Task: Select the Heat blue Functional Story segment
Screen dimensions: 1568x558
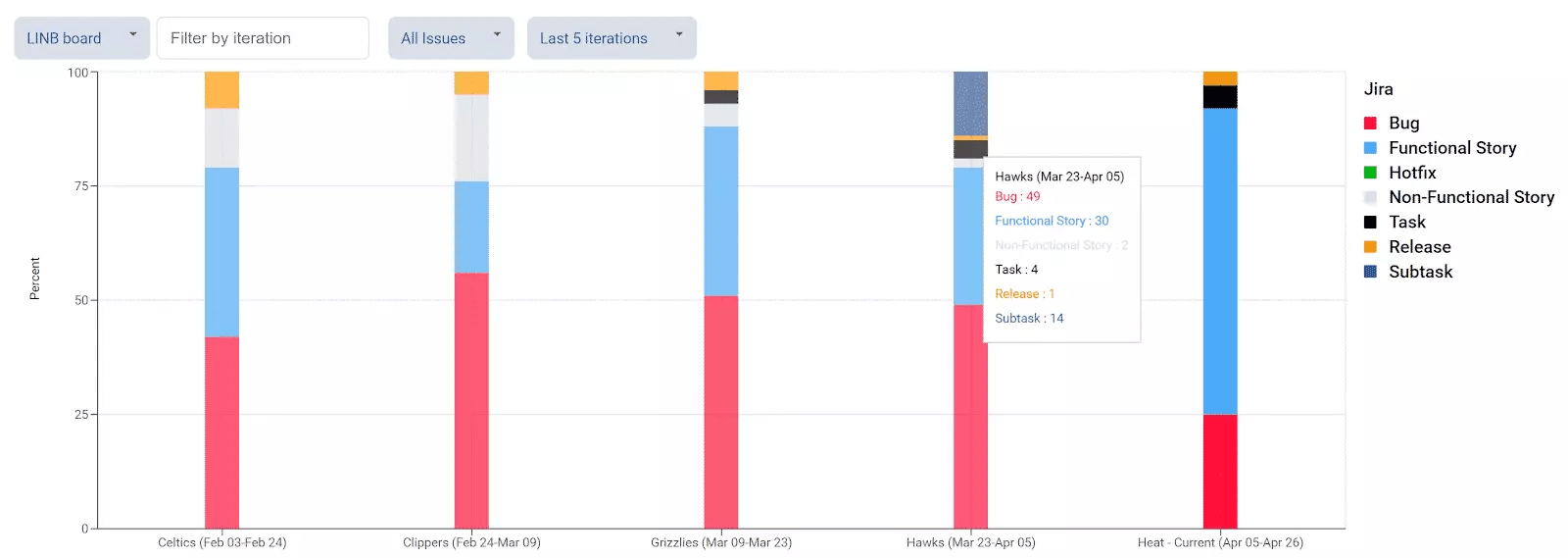Action: click(x=1220, y=261)
